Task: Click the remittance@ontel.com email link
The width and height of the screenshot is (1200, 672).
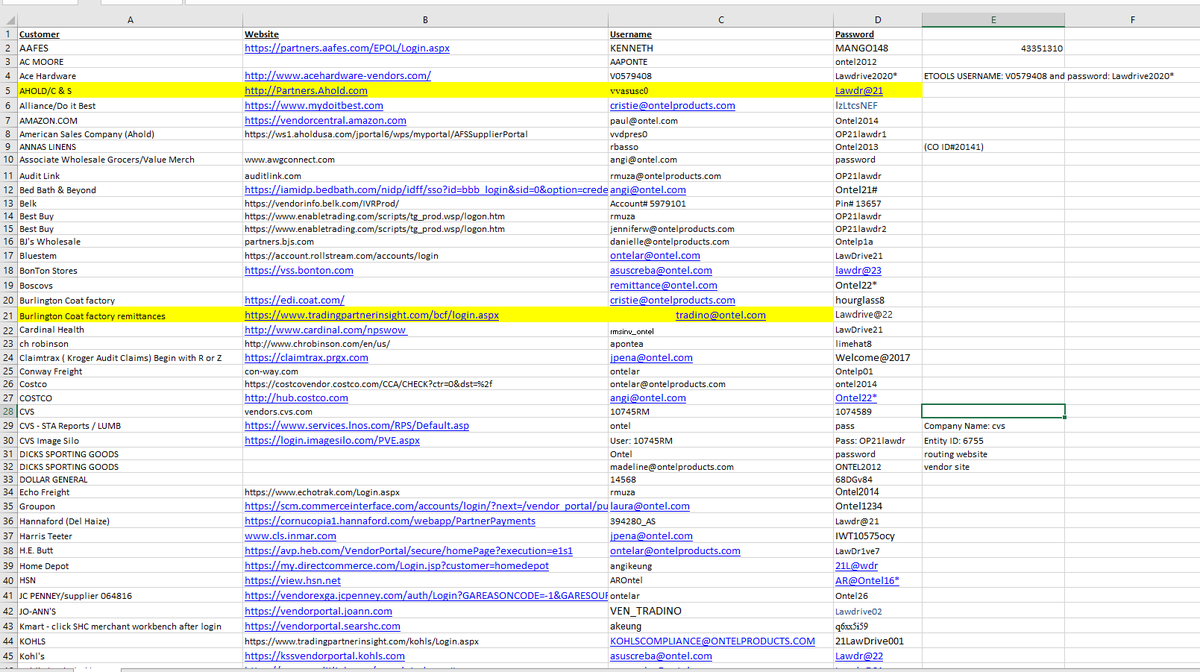Action: 663,285
